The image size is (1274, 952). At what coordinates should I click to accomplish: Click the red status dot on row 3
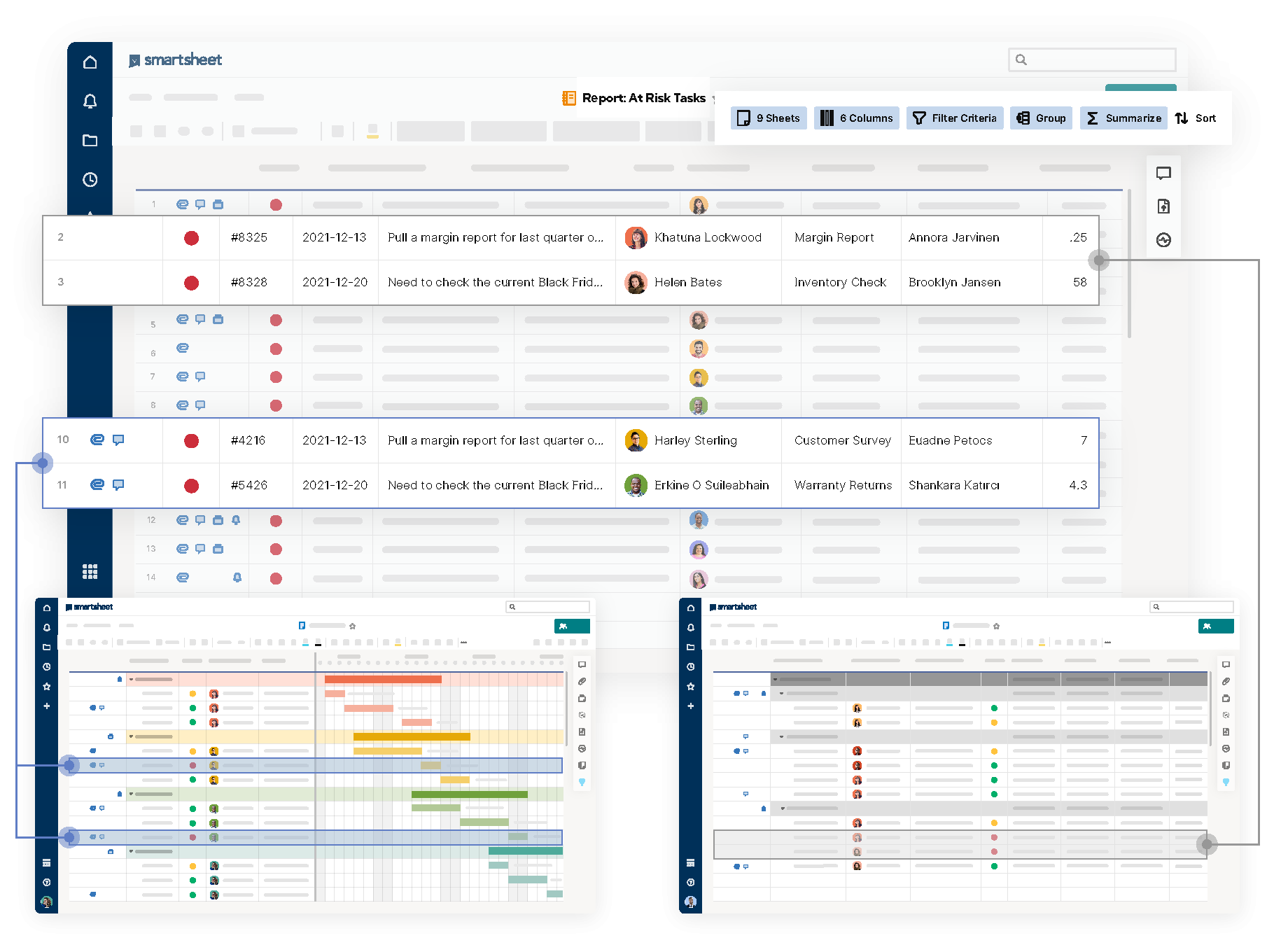(x=190, y=282)
